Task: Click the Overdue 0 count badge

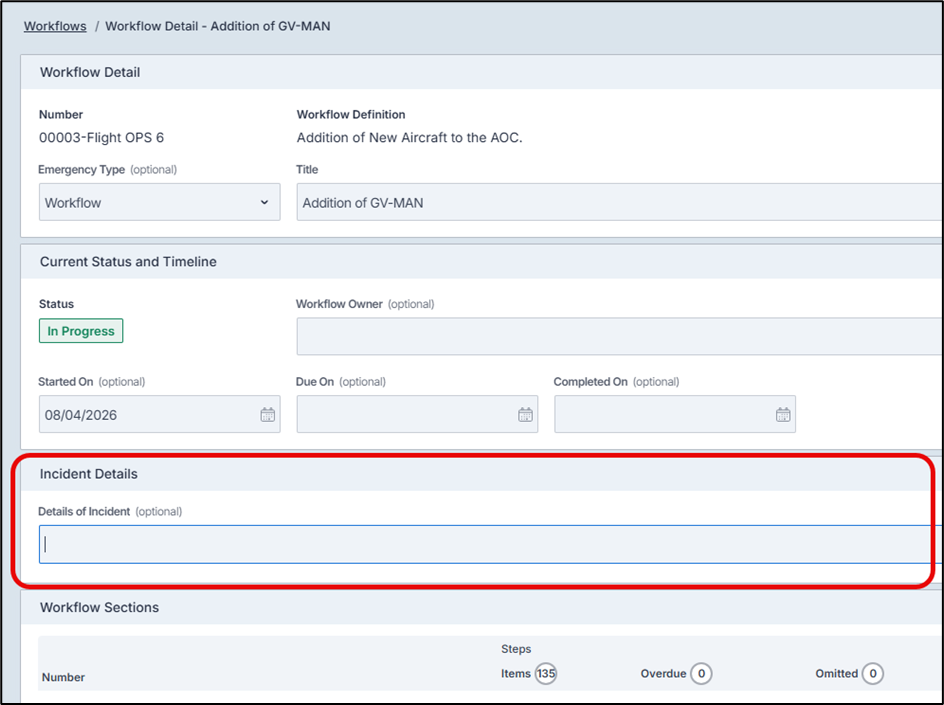Action: point(701,674)
